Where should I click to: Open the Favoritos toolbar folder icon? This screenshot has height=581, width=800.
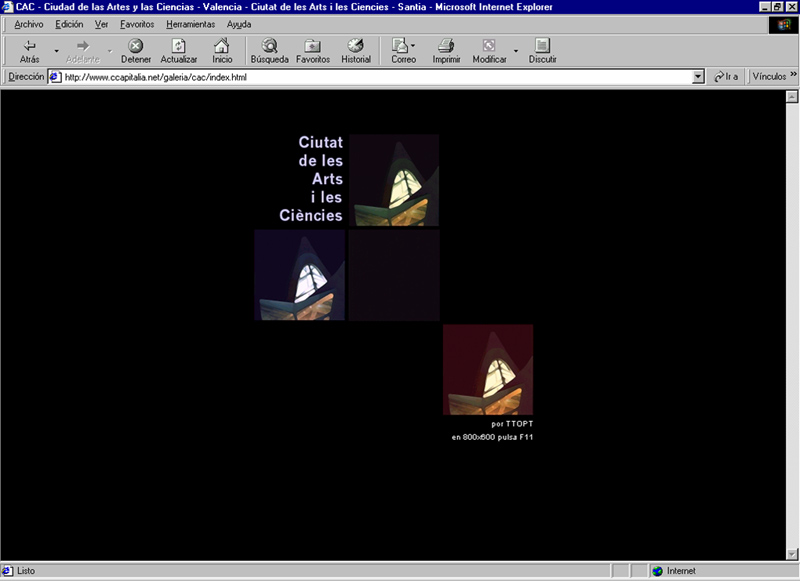312,46
